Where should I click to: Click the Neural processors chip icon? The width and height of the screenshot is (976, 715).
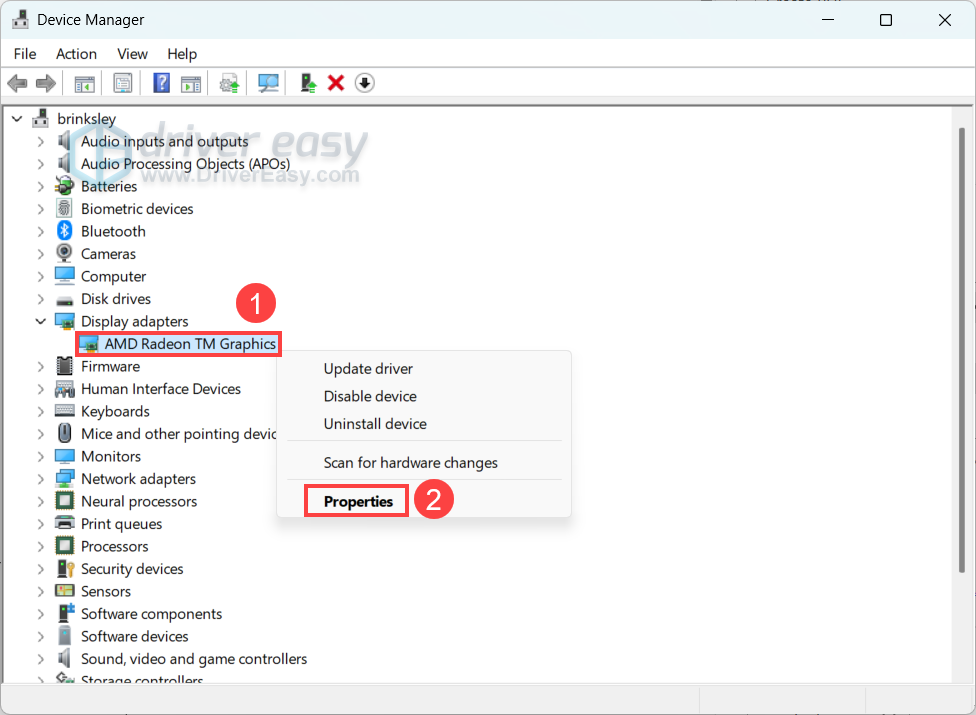(x=65, y=501)
